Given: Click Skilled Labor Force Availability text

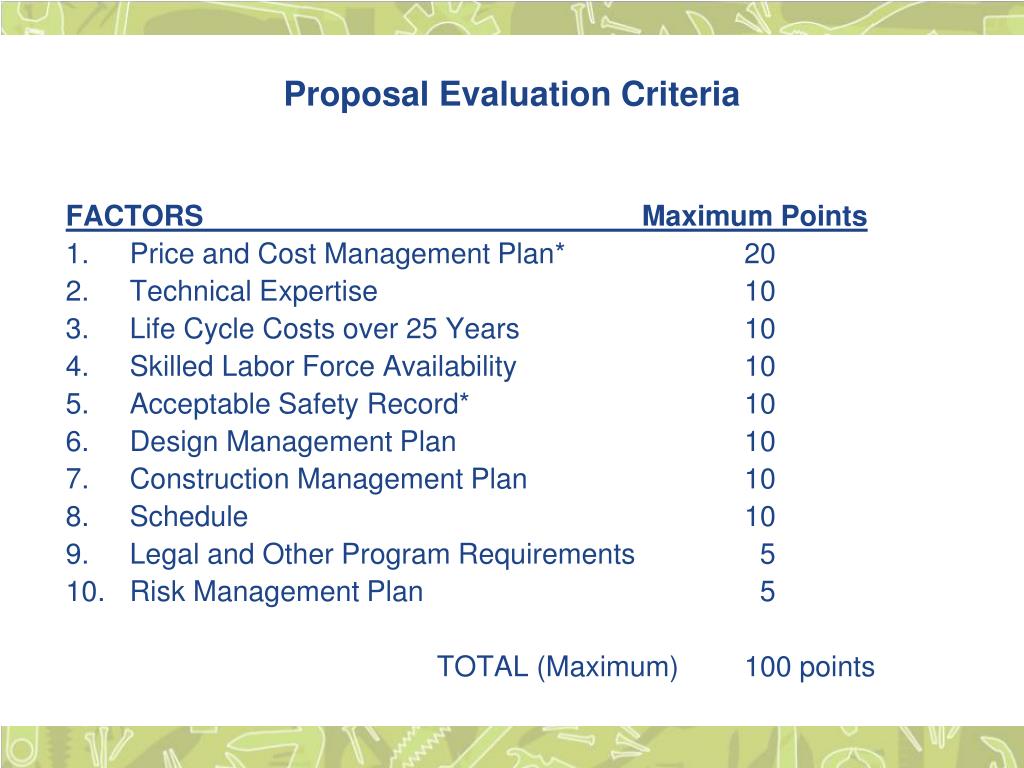Looking at the screenshot, I should click(x=323, y=366).
